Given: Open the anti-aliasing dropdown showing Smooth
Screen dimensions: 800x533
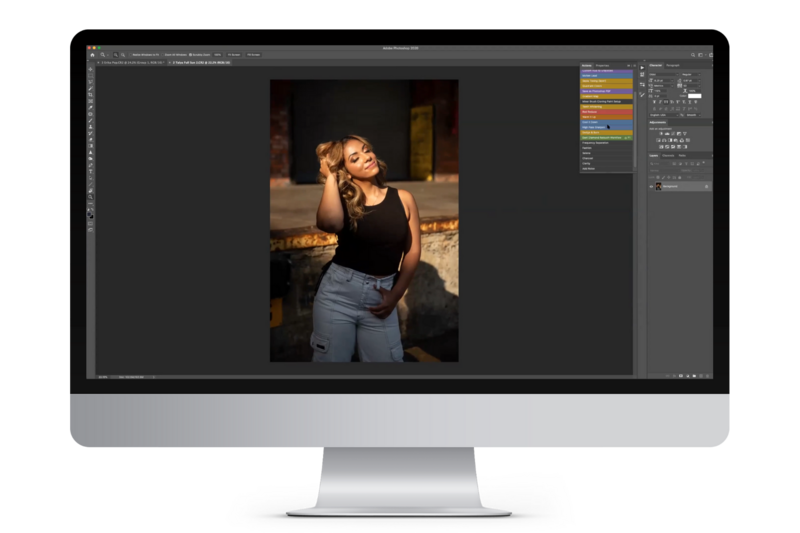Looking at the screenshot, I should pyautogui.click(x=694, y=115).
